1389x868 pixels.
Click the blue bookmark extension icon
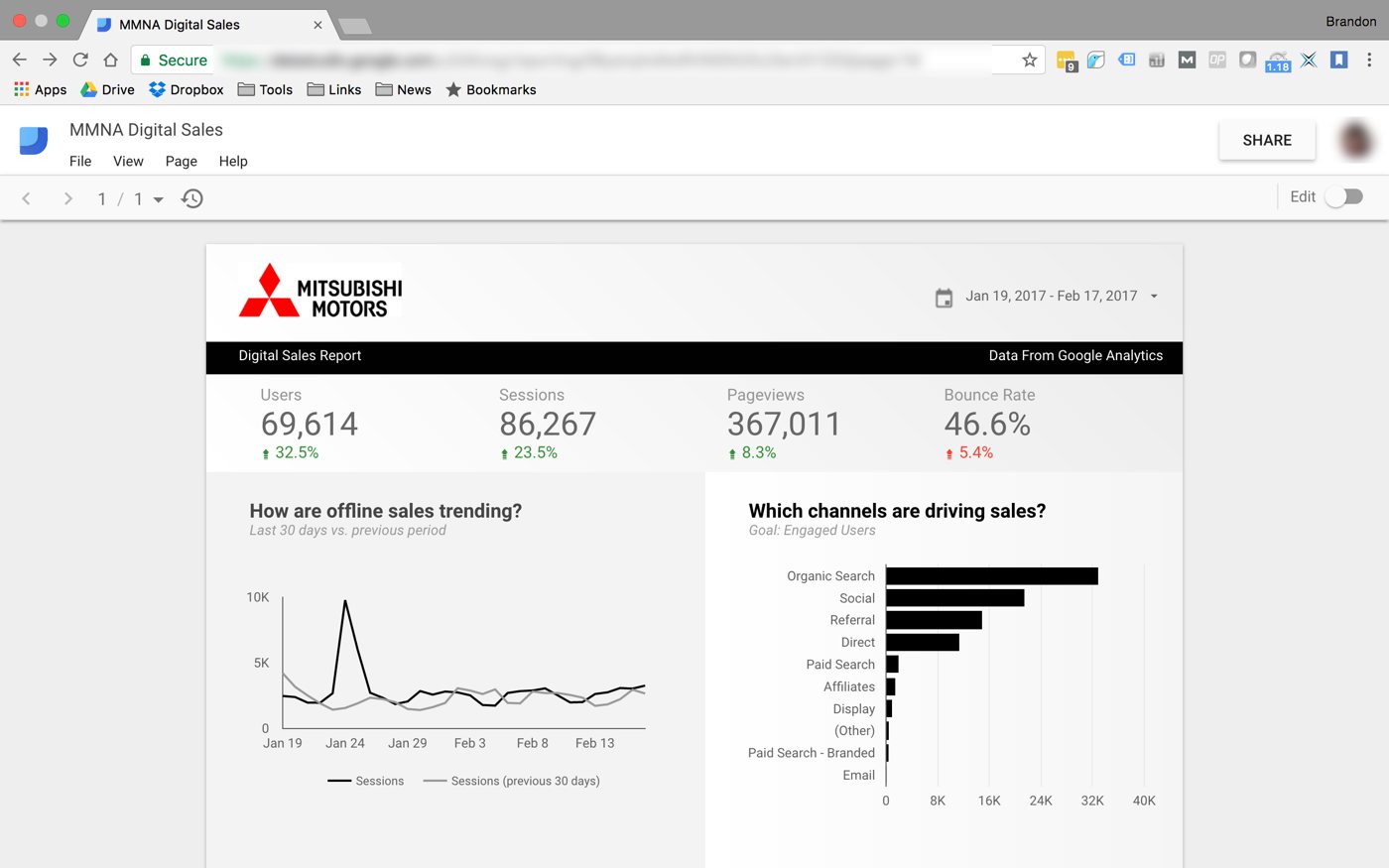tap(1339, 60)
